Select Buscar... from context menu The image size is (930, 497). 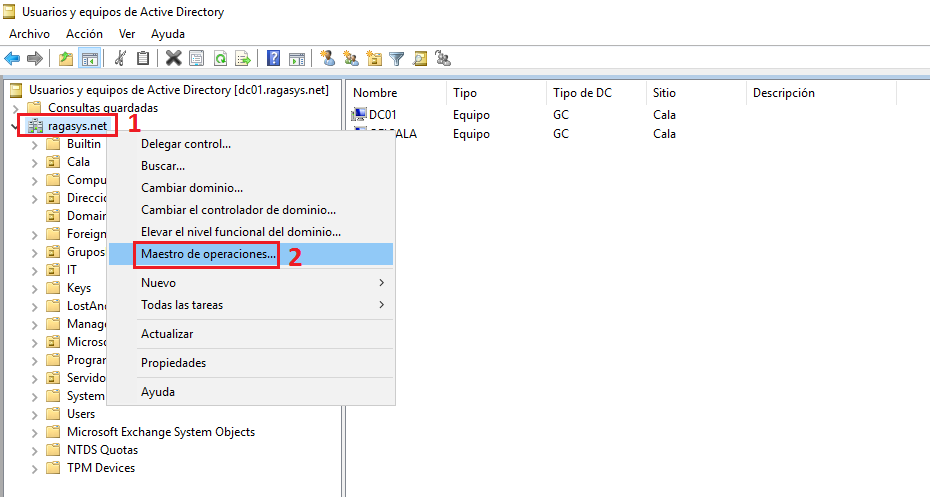coord(251,166)
